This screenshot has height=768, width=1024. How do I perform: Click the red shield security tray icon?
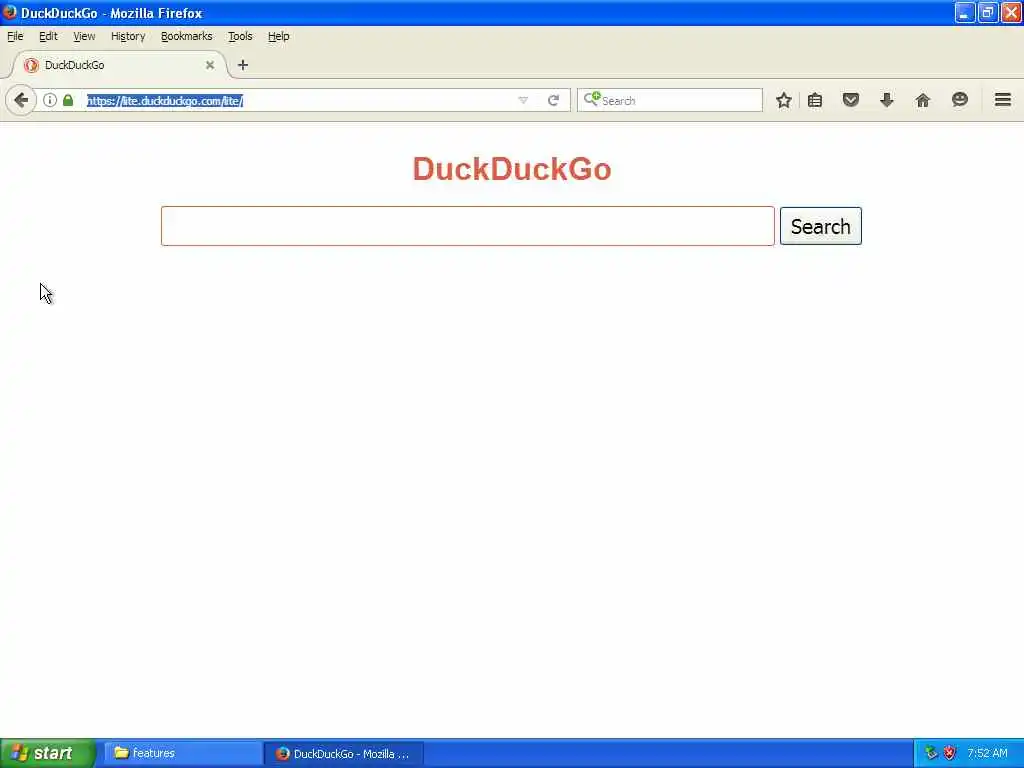pos(950,753)
